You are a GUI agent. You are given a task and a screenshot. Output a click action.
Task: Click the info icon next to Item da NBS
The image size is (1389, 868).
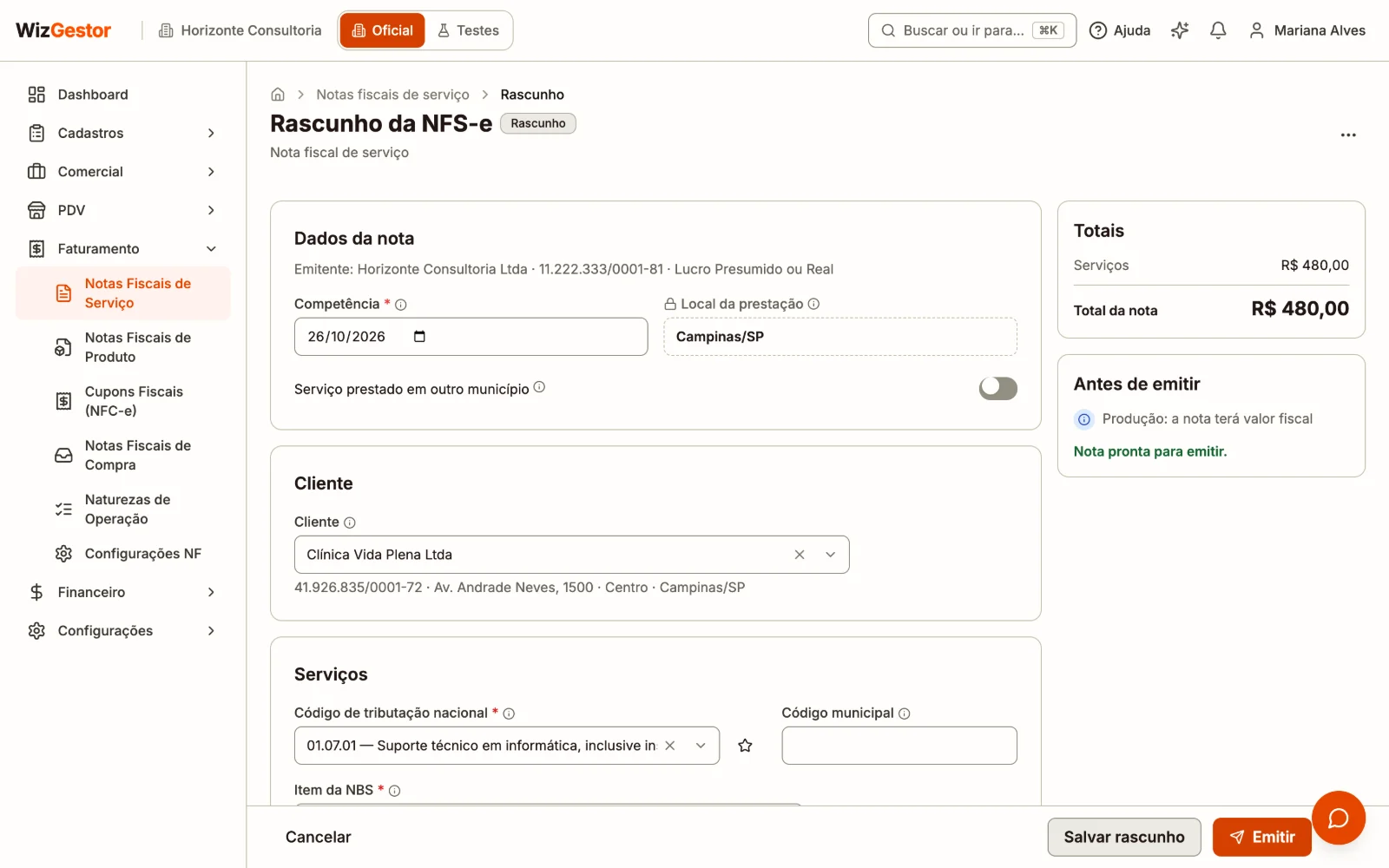click(x=394, y=791)
